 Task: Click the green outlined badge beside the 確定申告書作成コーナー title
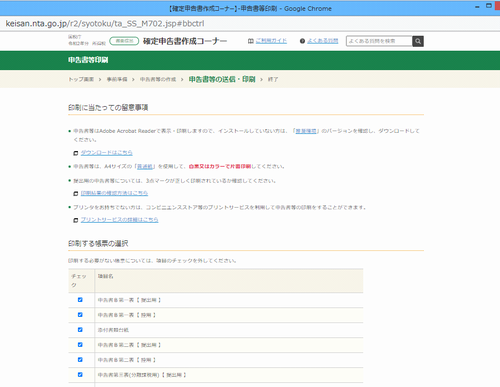click(124, 41)
